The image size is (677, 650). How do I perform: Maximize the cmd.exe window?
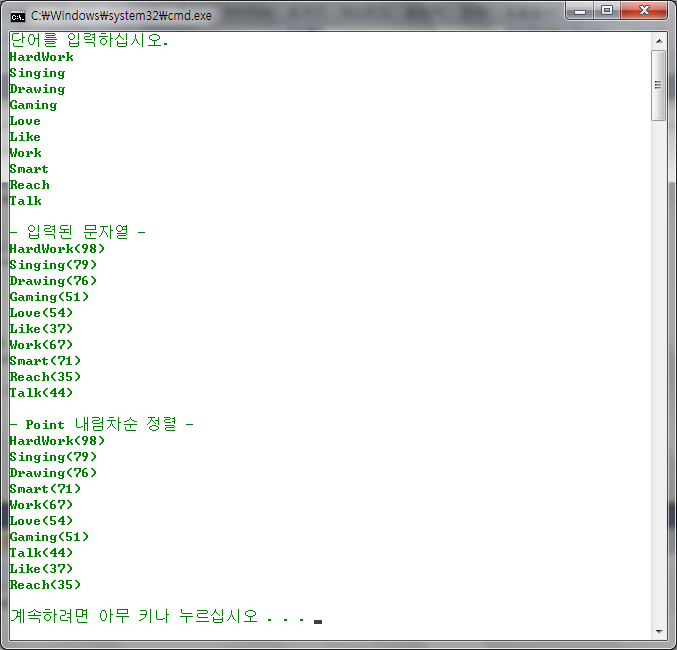click(607, 10)
